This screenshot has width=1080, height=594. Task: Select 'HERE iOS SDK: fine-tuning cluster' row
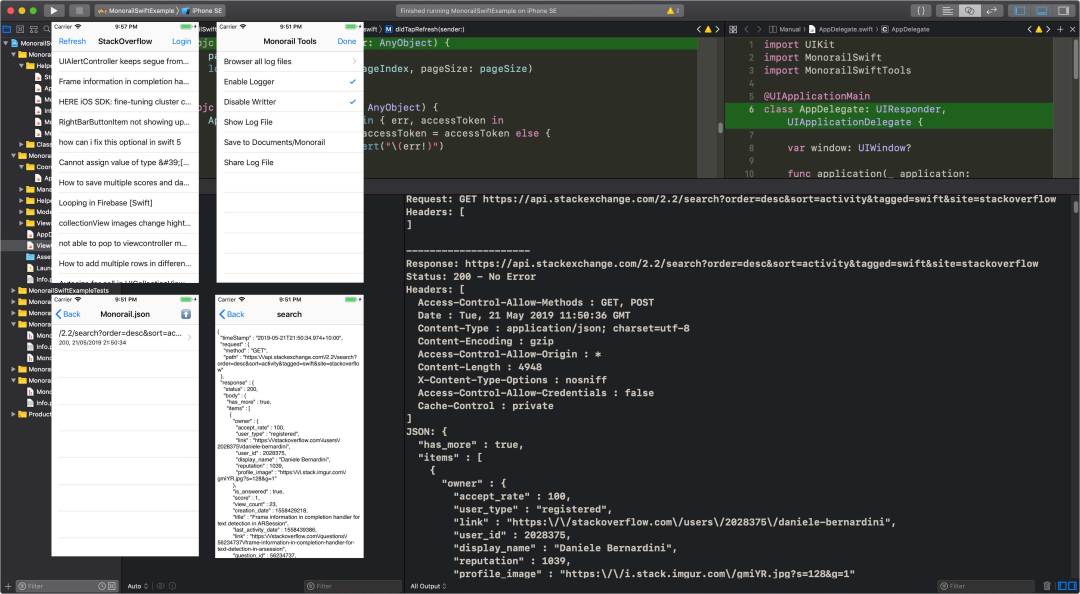[x=125, y=101]
